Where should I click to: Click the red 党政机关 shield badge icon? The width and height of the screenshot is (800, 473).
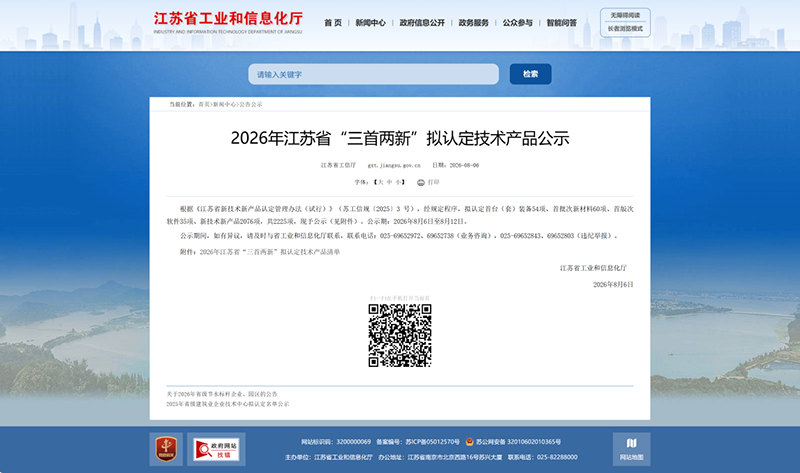coord(166,449)
